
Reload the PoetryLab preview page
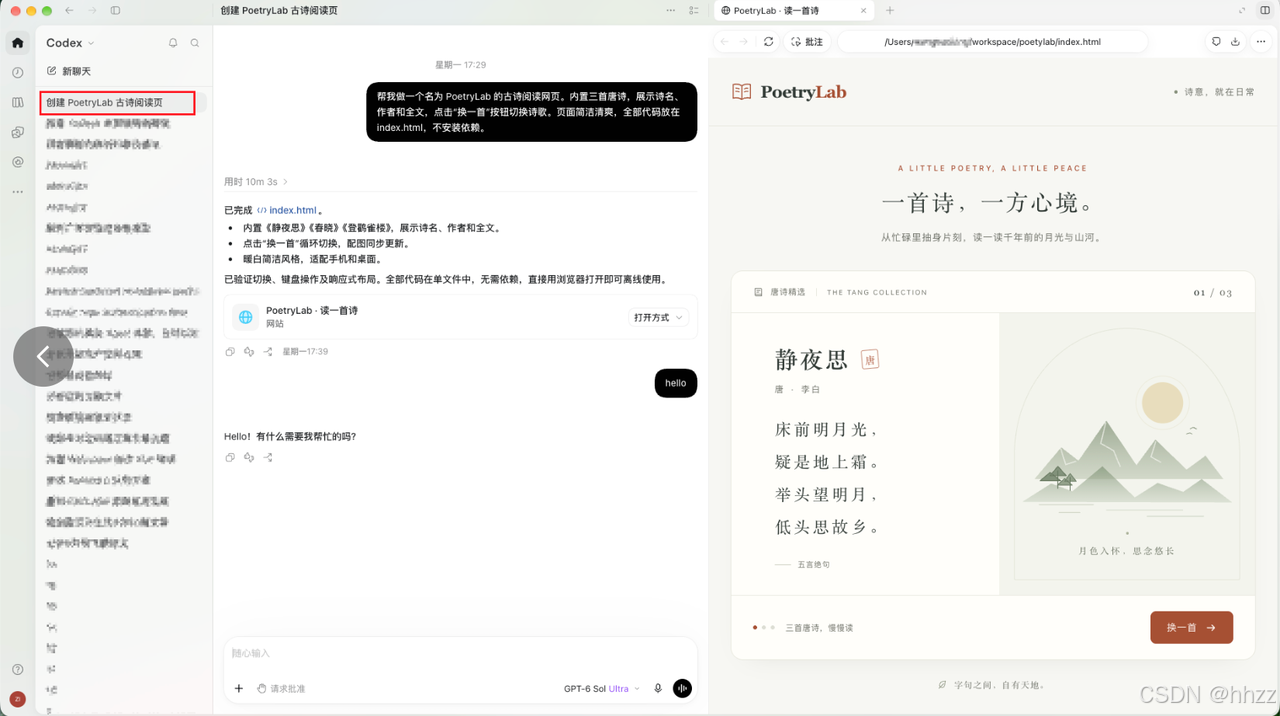[x=768, y=42]
